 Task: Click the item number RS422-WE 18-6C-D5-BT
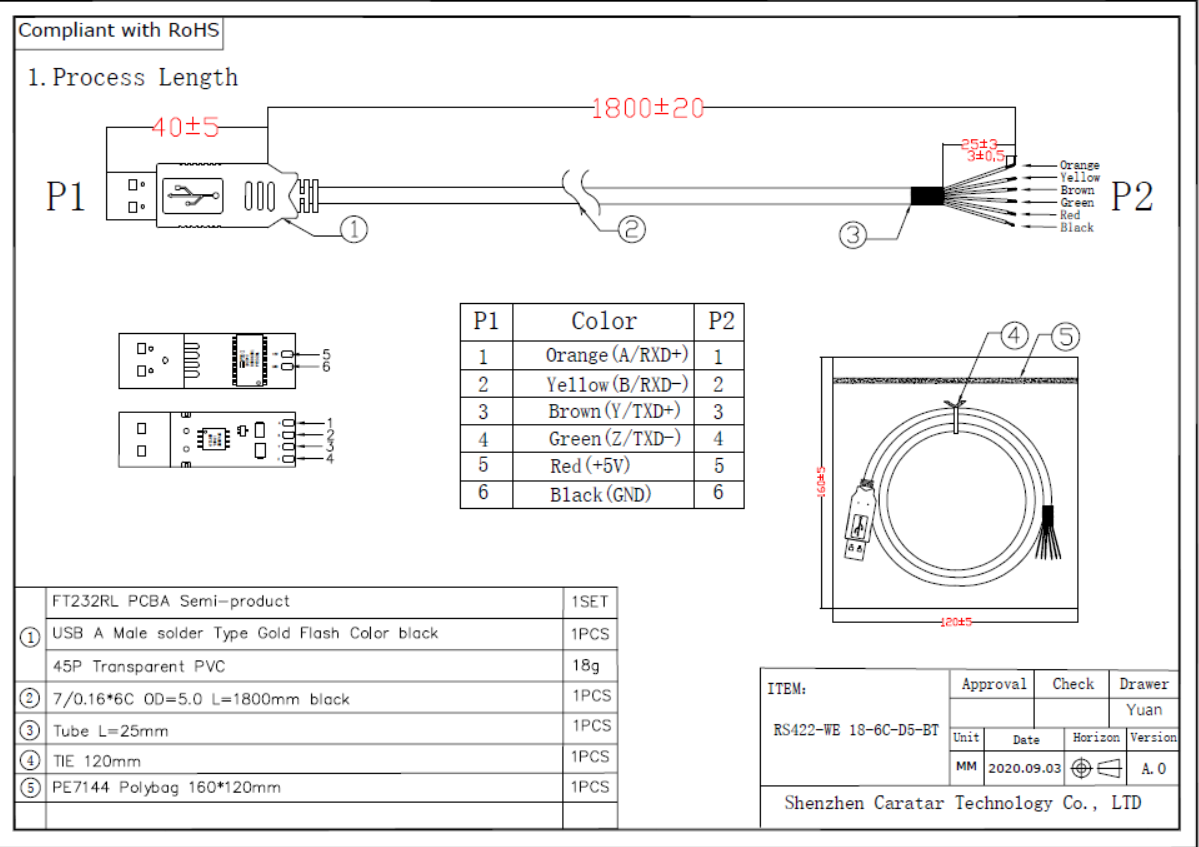tap(856, 730)
